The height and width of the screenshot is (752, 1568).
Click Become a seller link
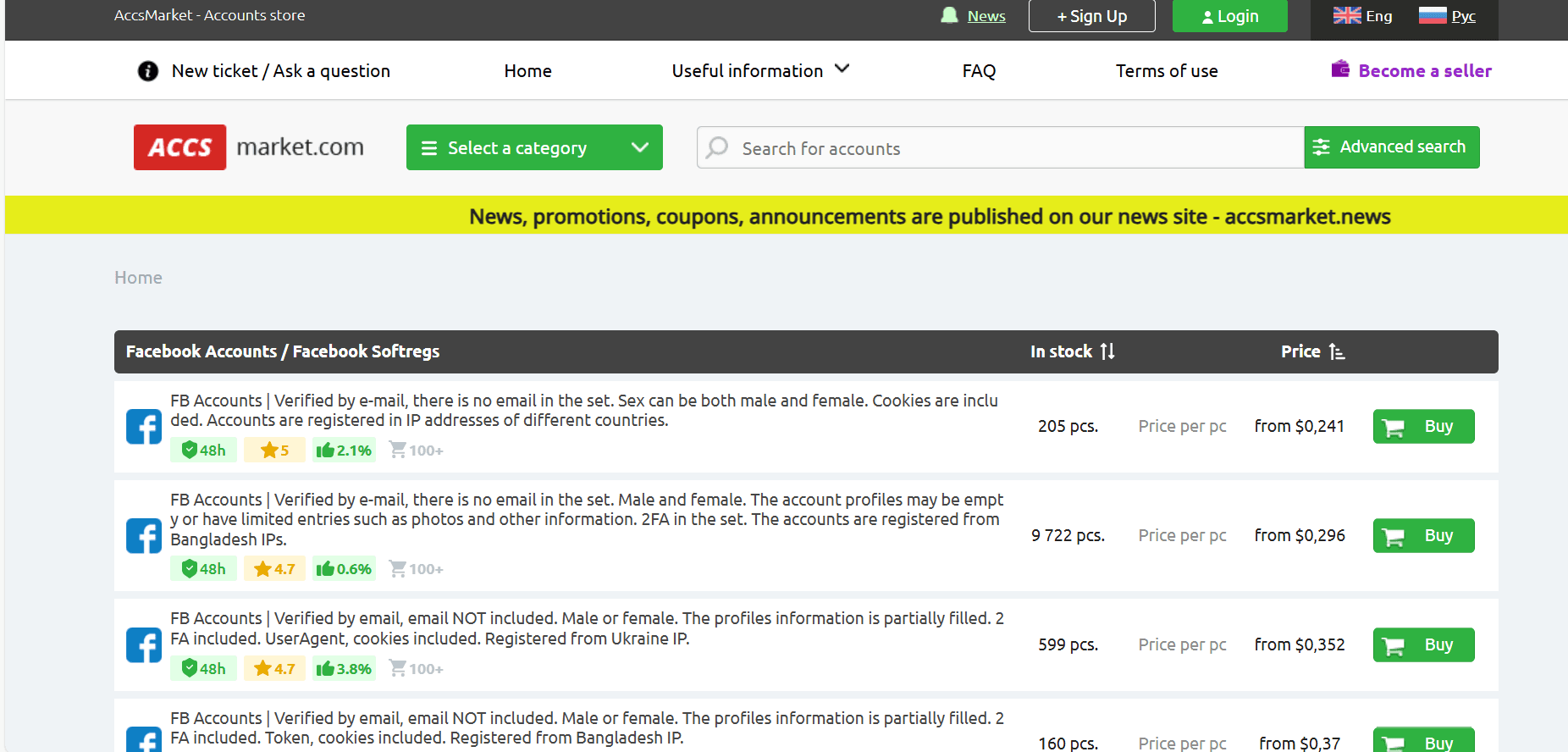[1425, 71]
